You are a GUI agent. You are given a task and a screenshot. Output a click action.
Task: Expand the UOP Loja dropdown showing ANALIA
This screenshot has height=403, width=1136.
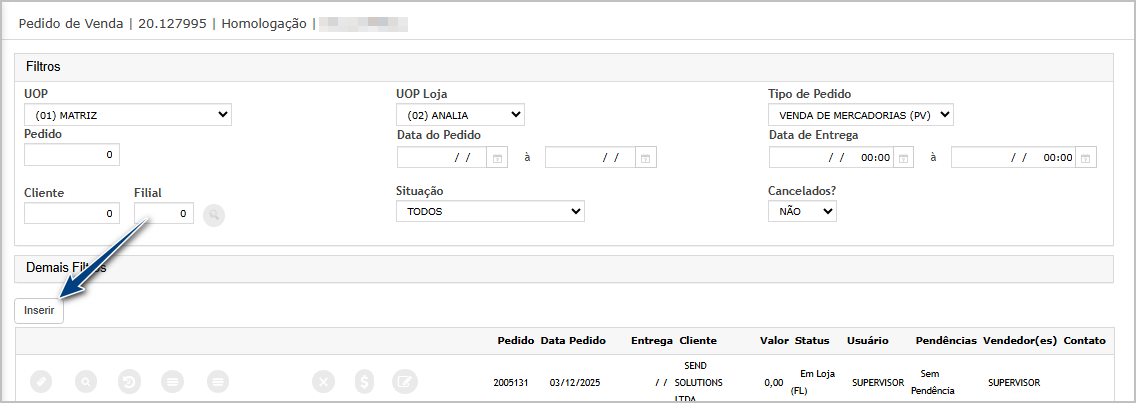point(460,115)
